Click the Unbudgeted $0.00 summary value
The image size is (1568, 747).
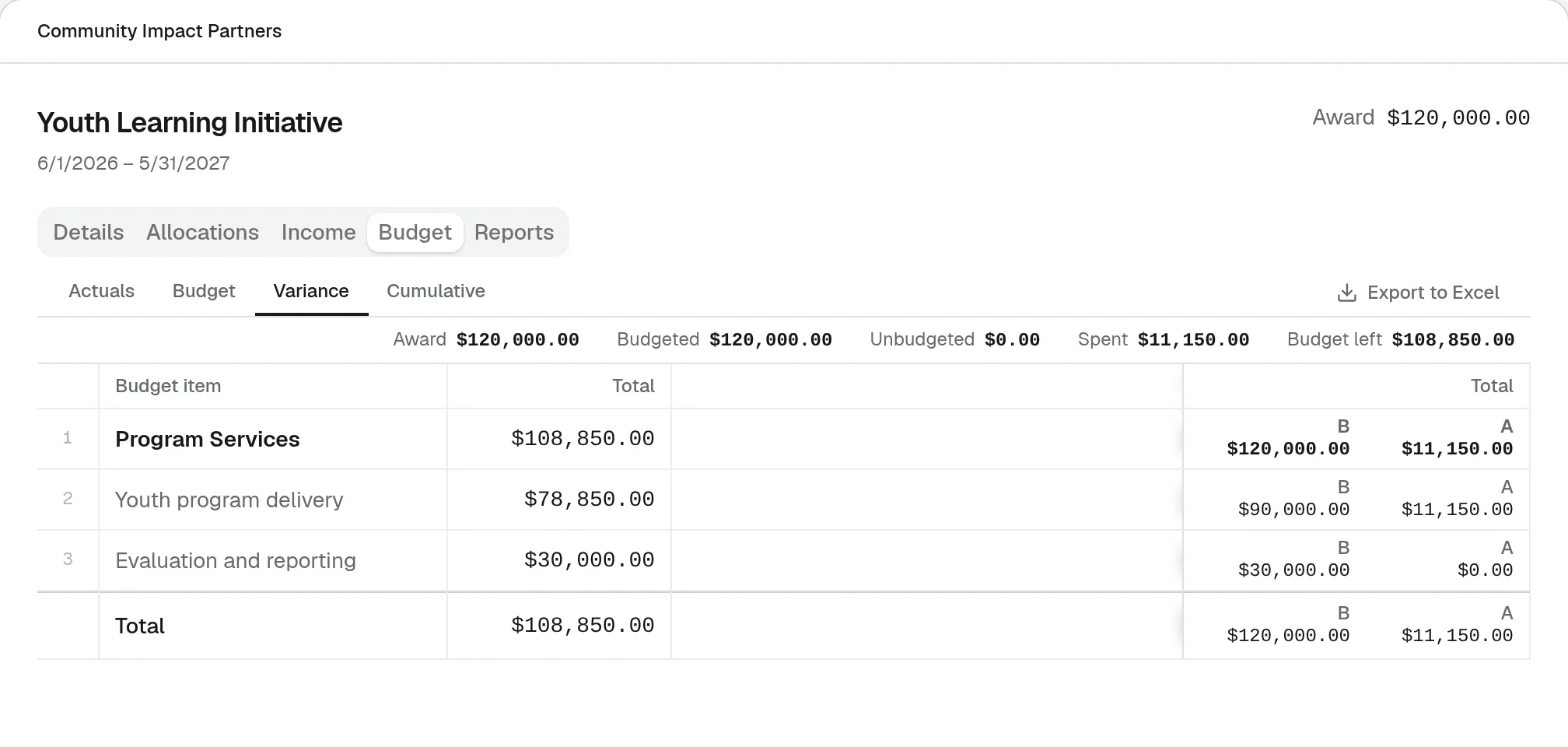coord(1012,340)
